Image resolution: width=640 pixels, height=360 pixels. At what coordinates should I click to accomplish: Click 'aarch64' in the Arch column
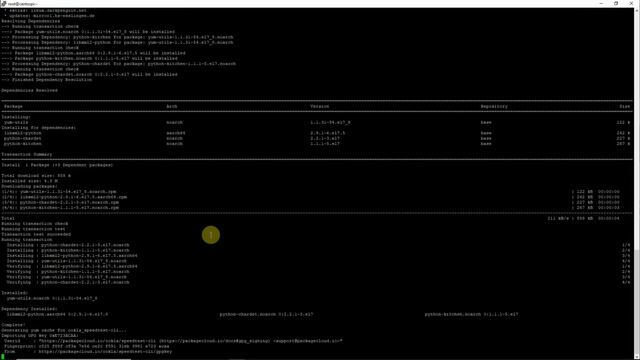[176, 133]
